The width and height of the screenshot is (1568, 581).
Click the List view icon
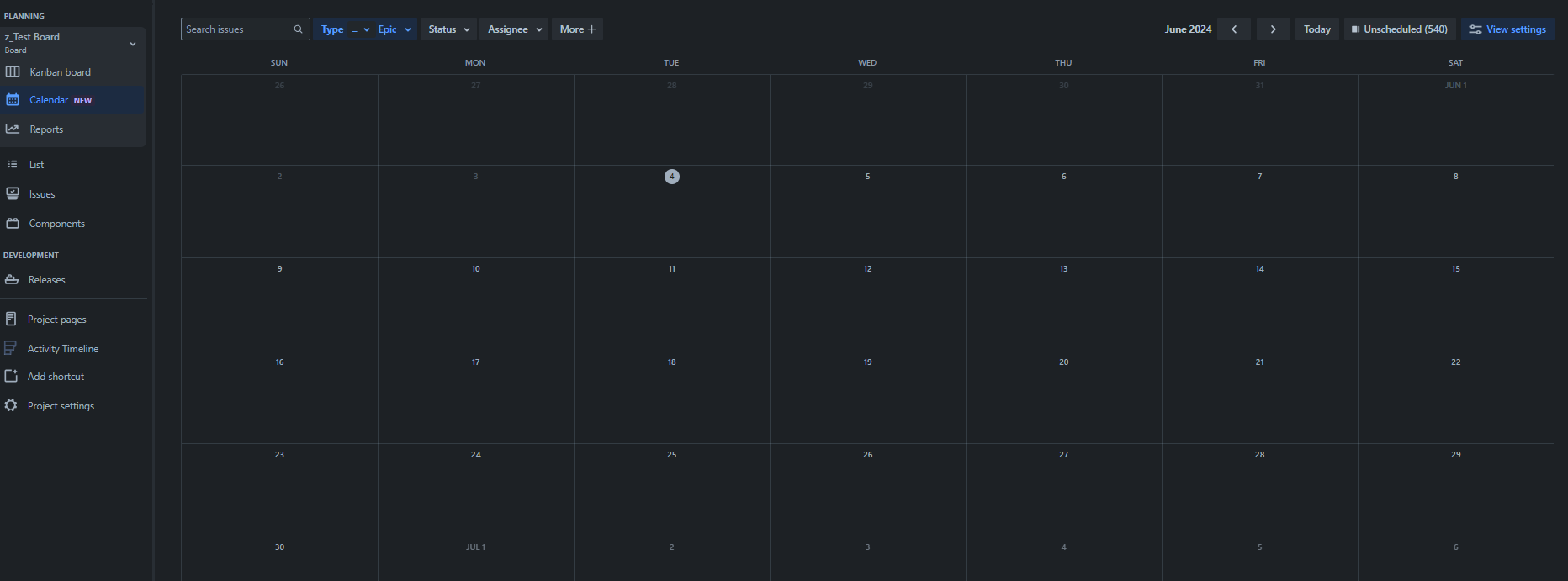(13, 165)
